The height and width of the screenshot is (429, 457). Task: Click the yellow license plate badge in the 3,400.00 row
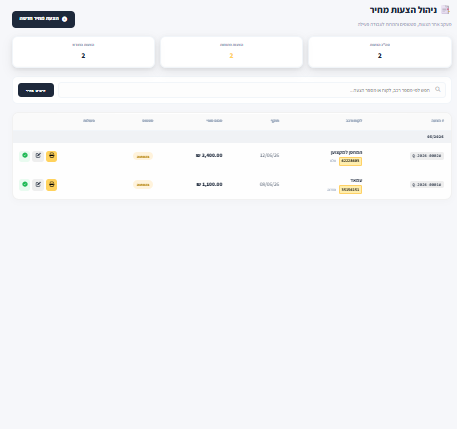point(350,161)
